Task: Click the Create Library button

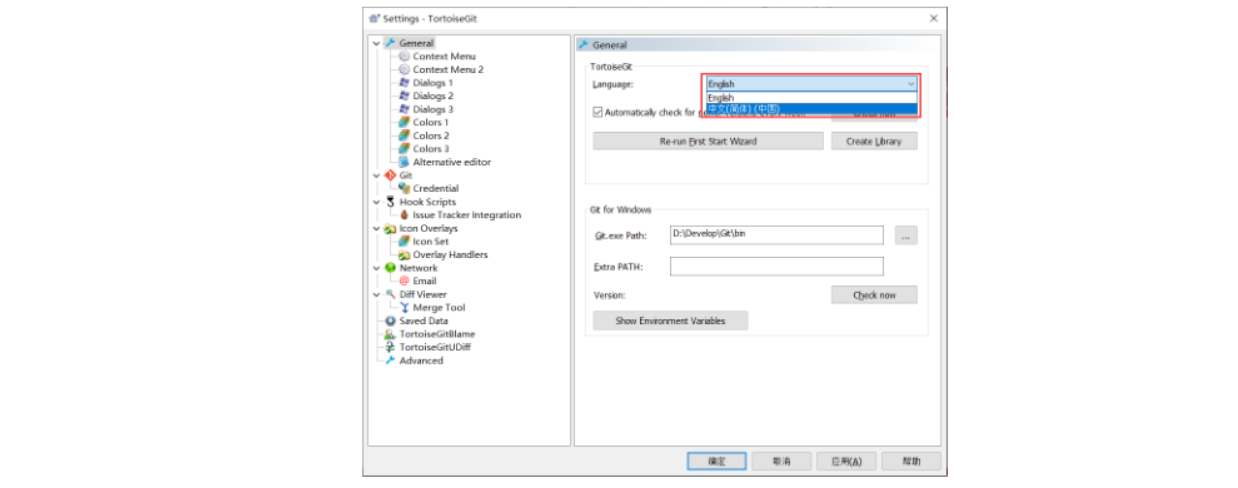Action: (874, 142)
